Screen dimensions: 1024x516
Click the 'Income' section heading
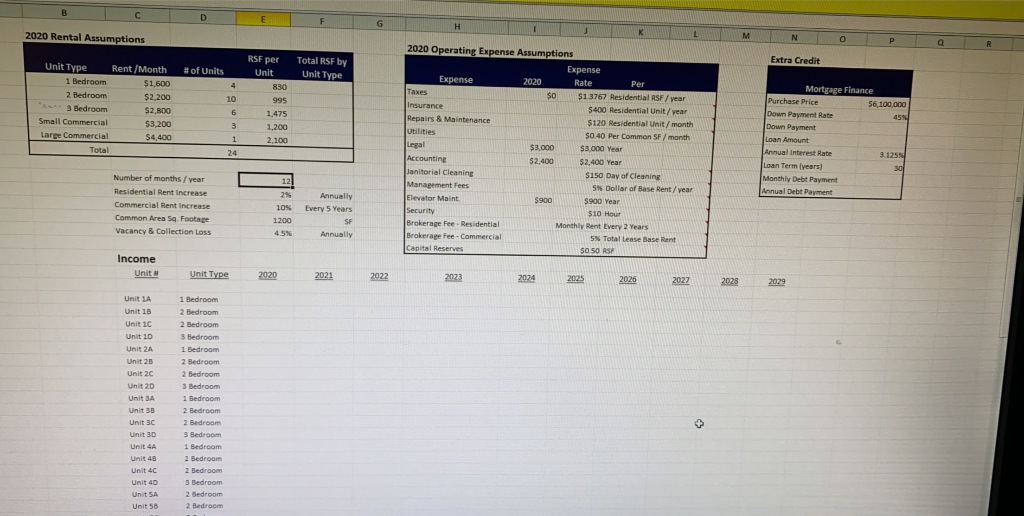pyautogui.click(x=136, y=259)
